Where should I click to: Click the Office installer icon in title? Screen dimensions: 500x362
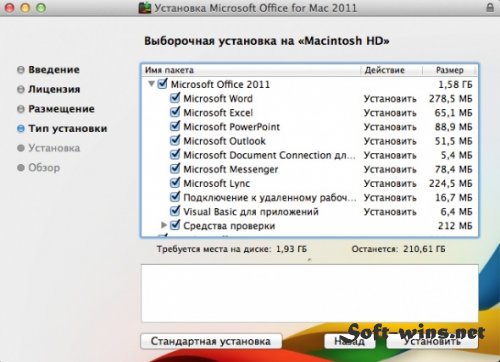click(145, 8)
